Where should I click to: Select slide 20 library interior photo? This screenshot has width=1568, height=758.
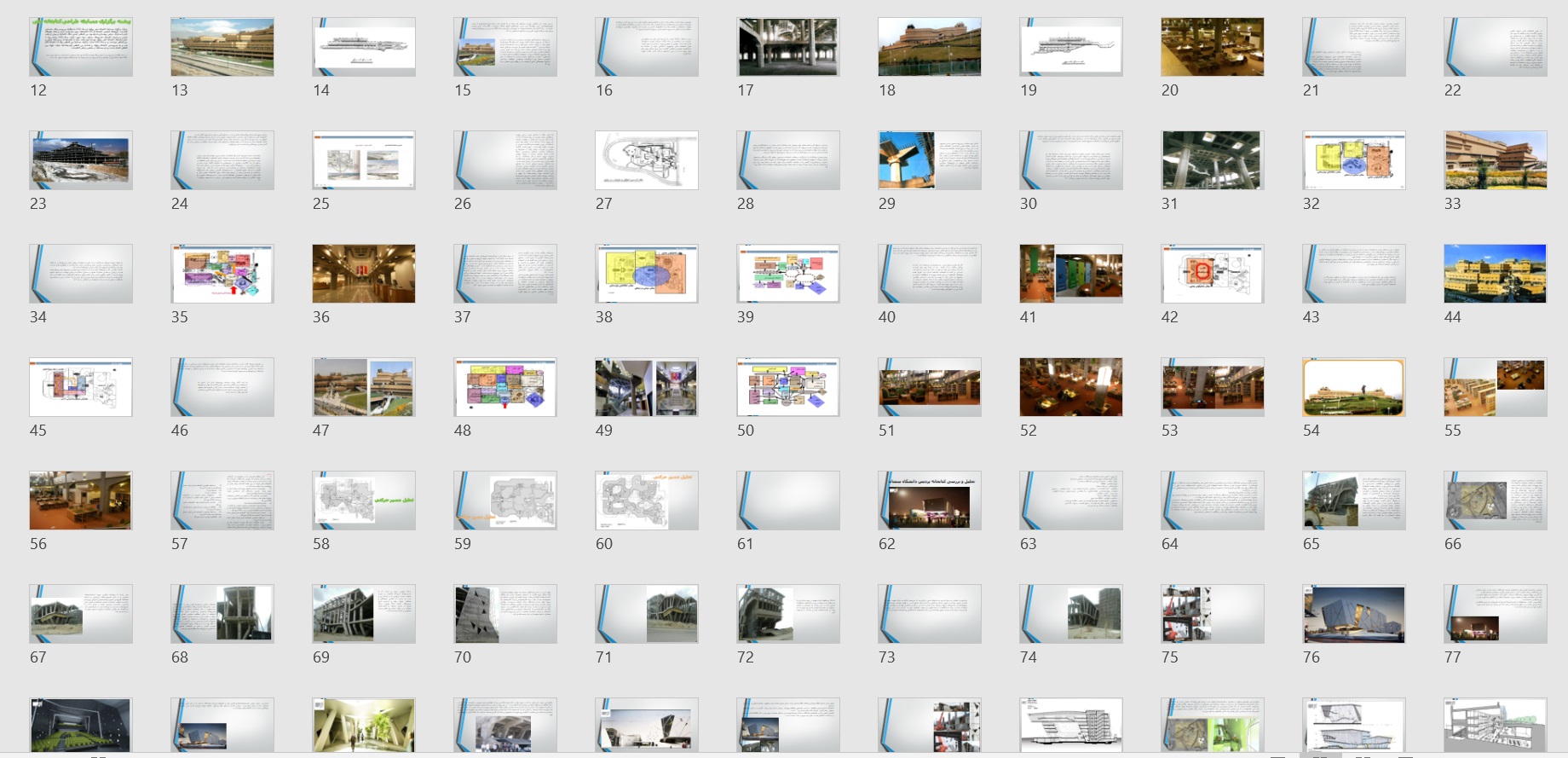point(1212,47)
